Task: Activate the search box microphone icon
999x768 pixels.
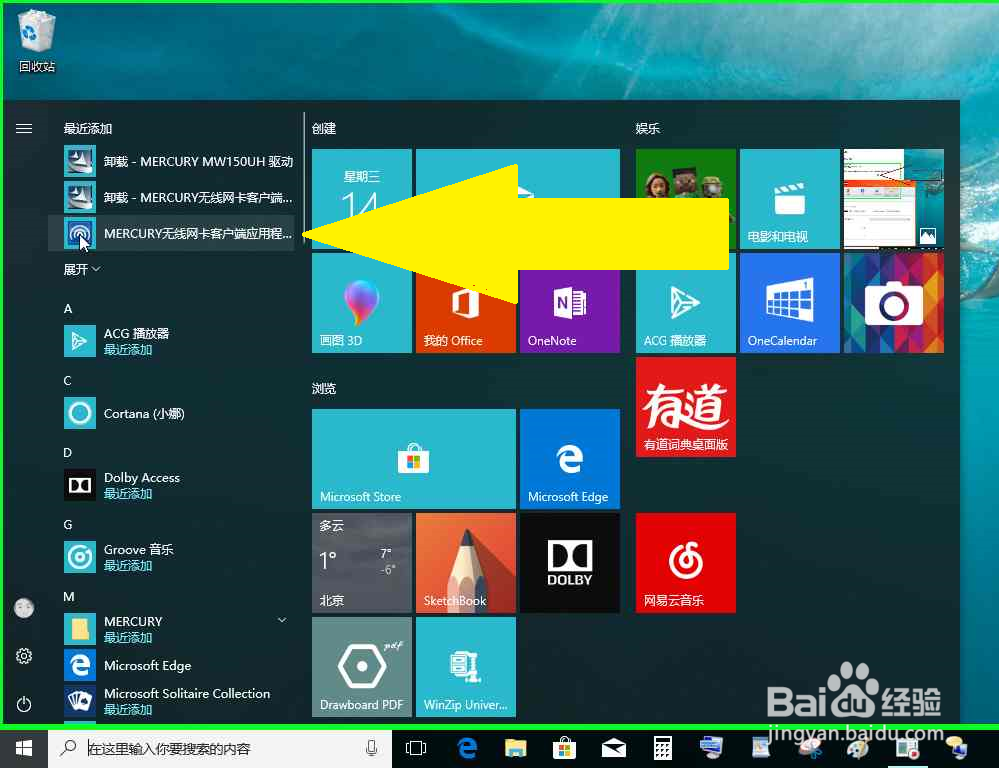Action: (371, 749)
